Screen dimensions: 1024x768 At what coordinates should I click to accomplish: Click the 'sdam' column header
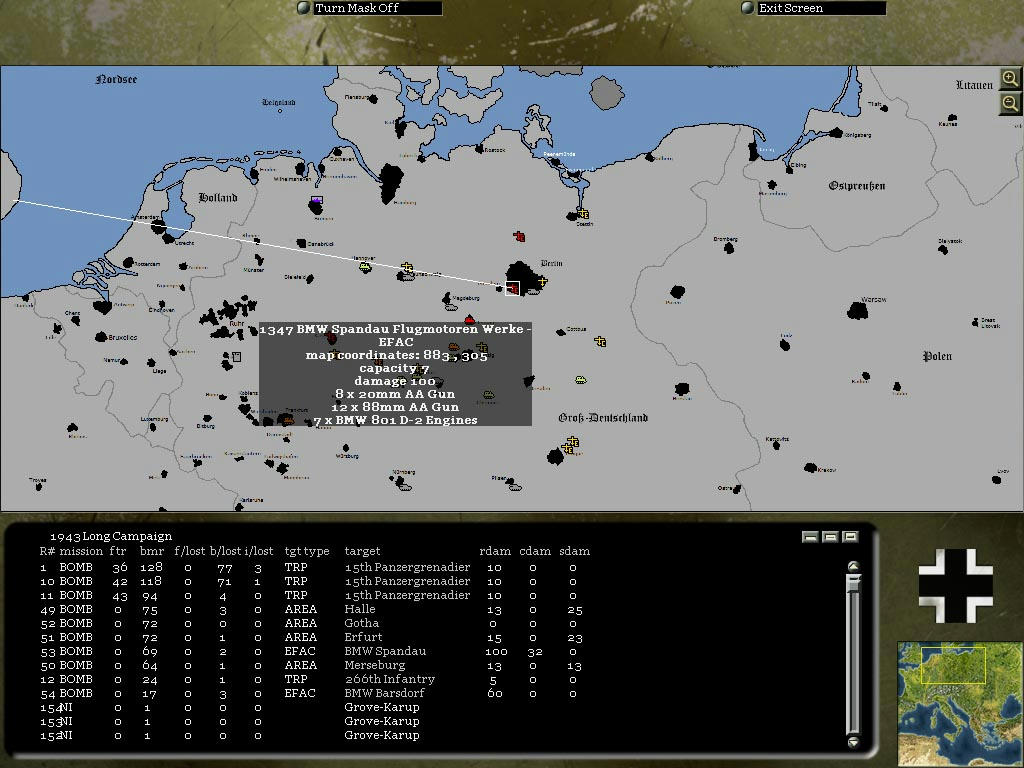tap(575, 551)
